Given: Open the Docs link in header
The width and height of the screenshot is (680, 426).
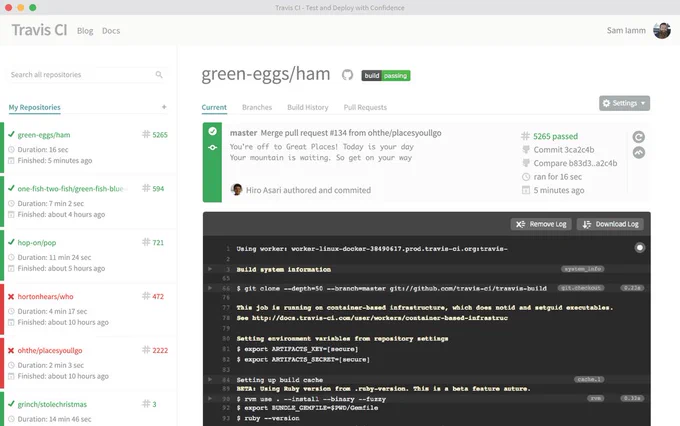Looking at the screenshot, I should (x=111, y=31).
